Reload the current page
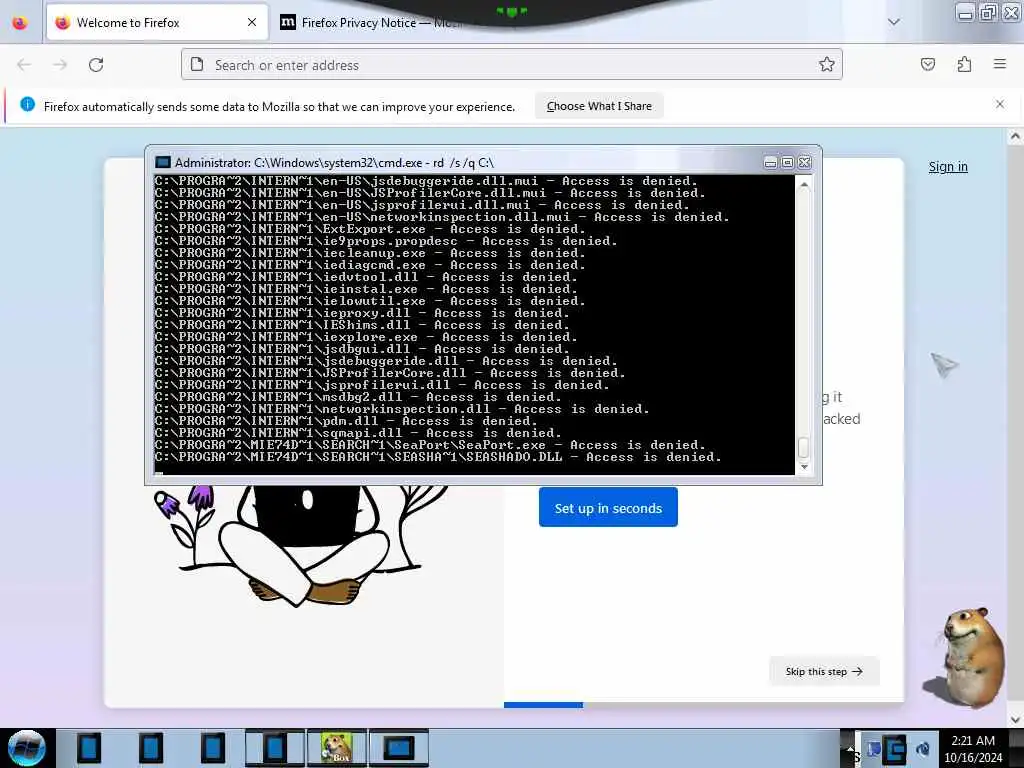 click(x=96, y=65)
